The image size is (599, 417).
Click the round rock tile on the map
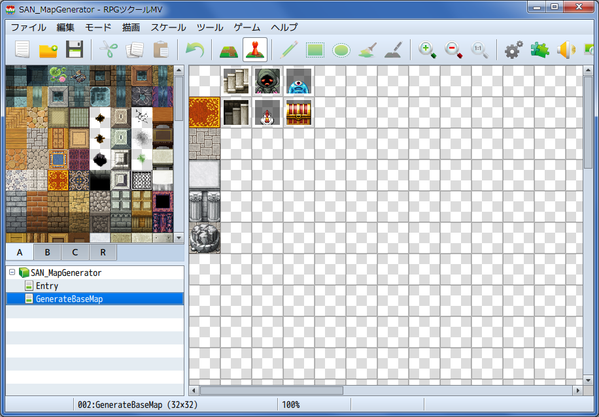205,238
